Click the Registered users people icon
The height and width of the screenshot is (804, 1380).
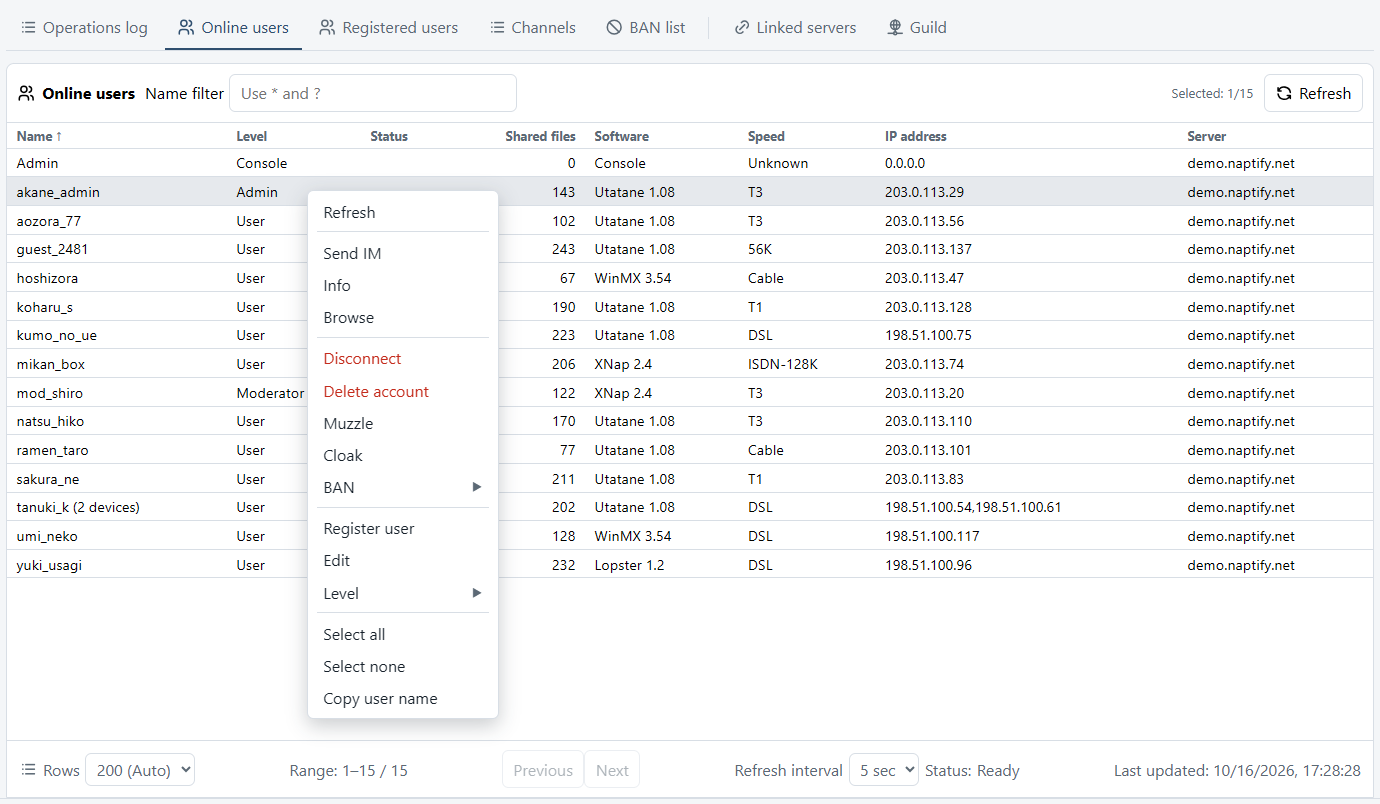(x=327, y=28)
